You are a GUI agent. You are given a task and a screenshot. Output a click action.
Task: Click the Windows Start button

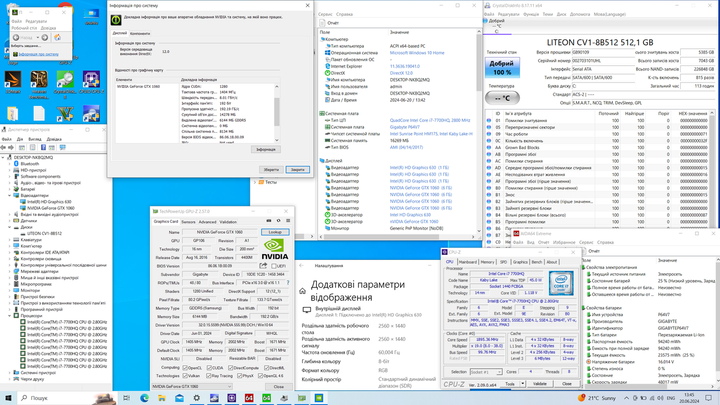(8, 398)
